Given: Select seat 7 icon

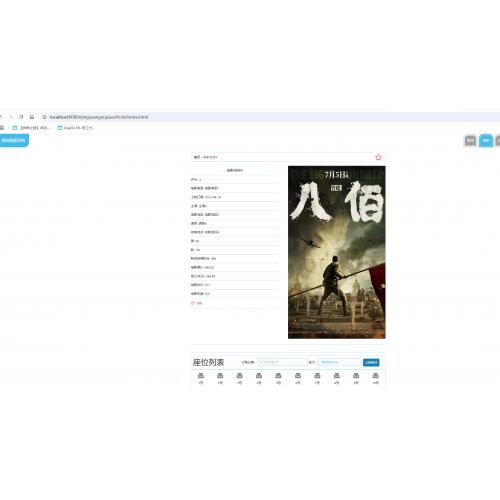Looking at the screenshot, I should pyautogui.click(x=317, y=376).
